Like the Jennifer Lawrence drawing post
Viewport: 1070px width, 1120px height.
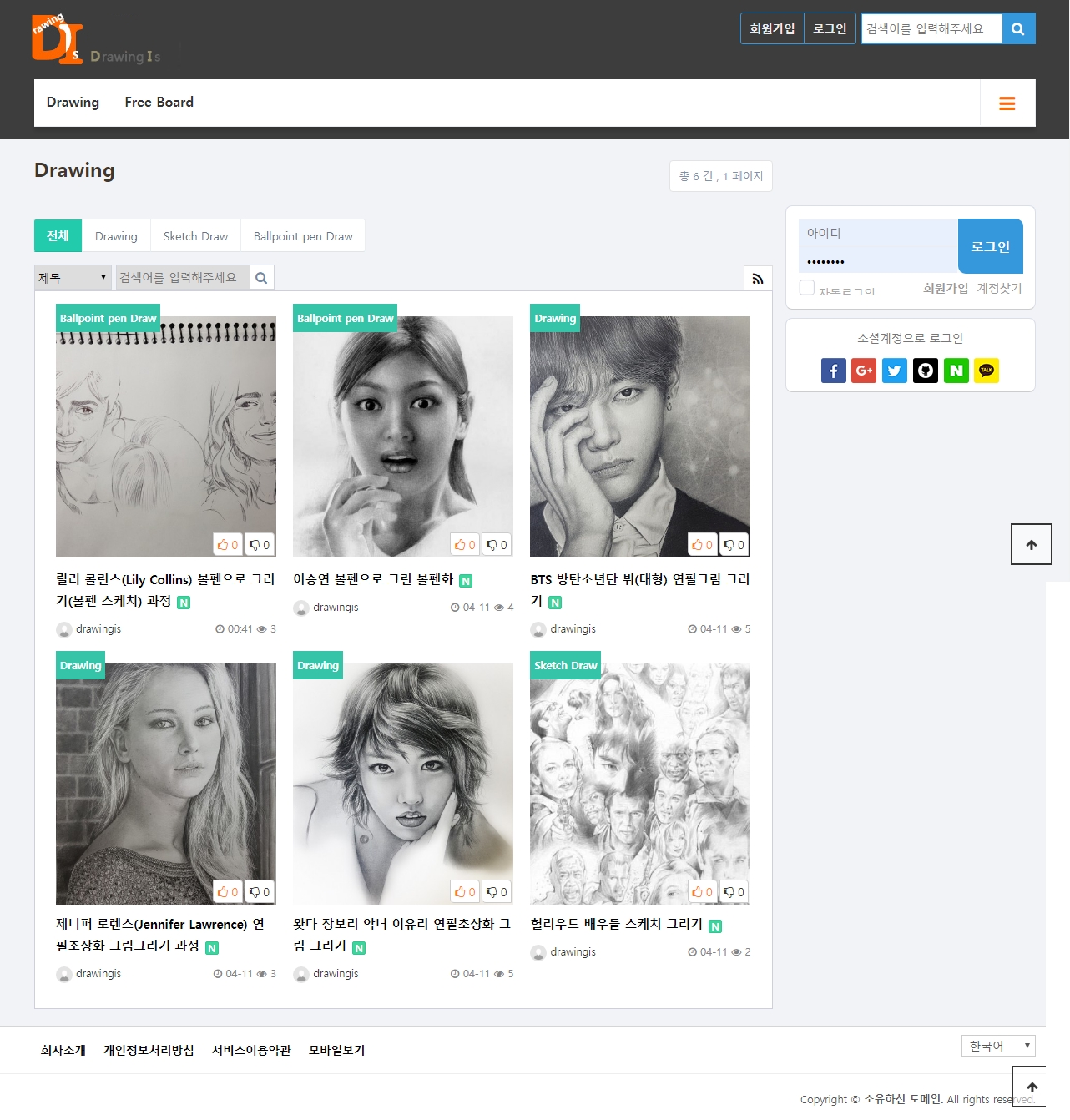pyautogui.click(x=228, y=892)
